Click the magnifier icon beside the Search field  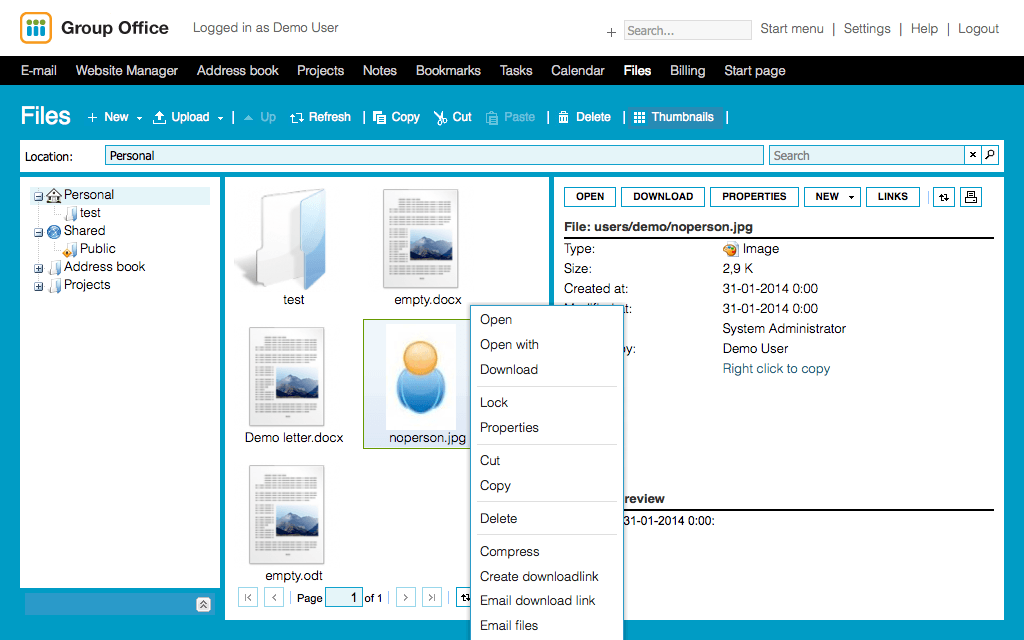990,155
